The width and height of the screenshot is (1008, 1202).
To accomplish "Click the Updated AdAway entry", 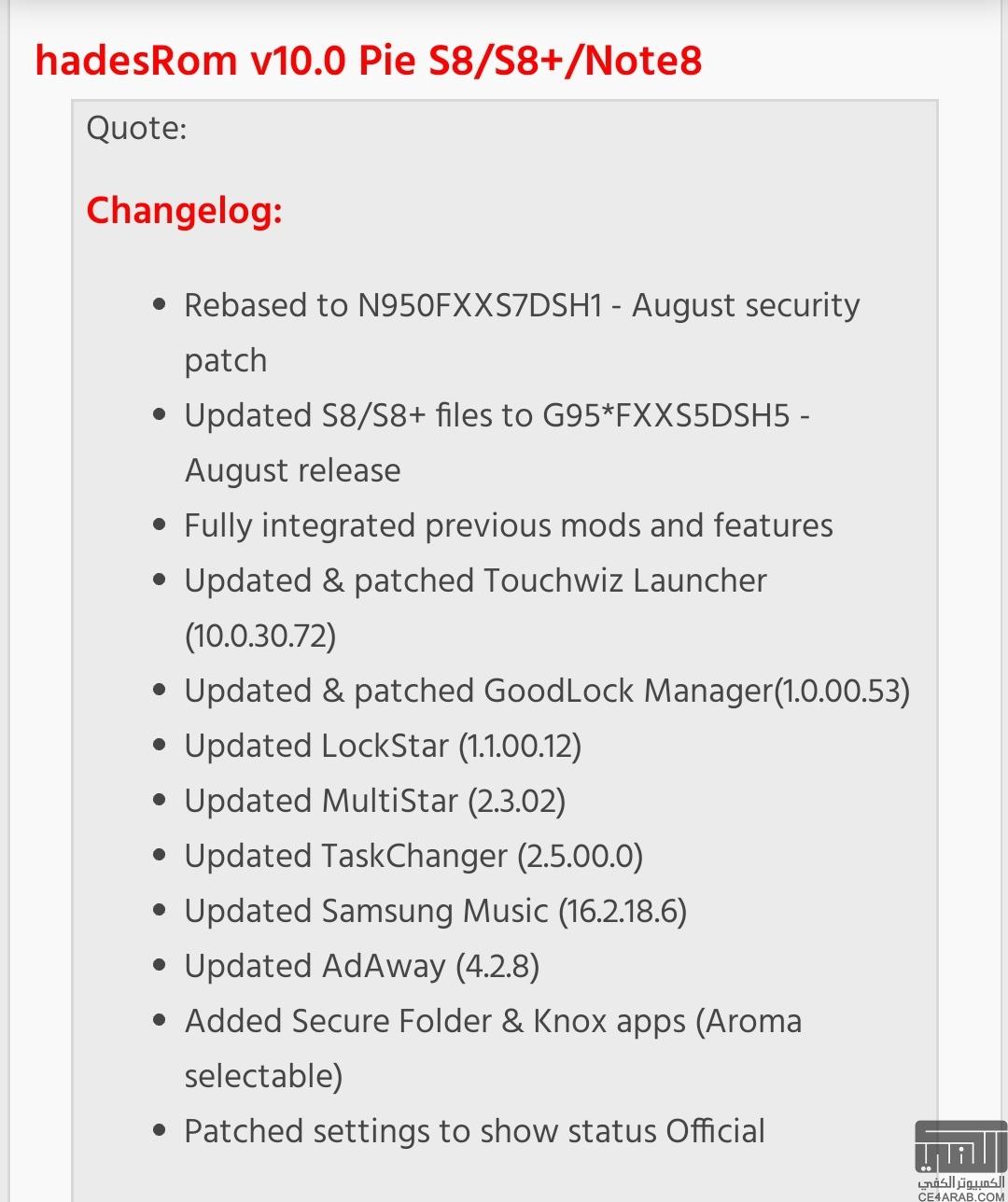I will [361, 966].
